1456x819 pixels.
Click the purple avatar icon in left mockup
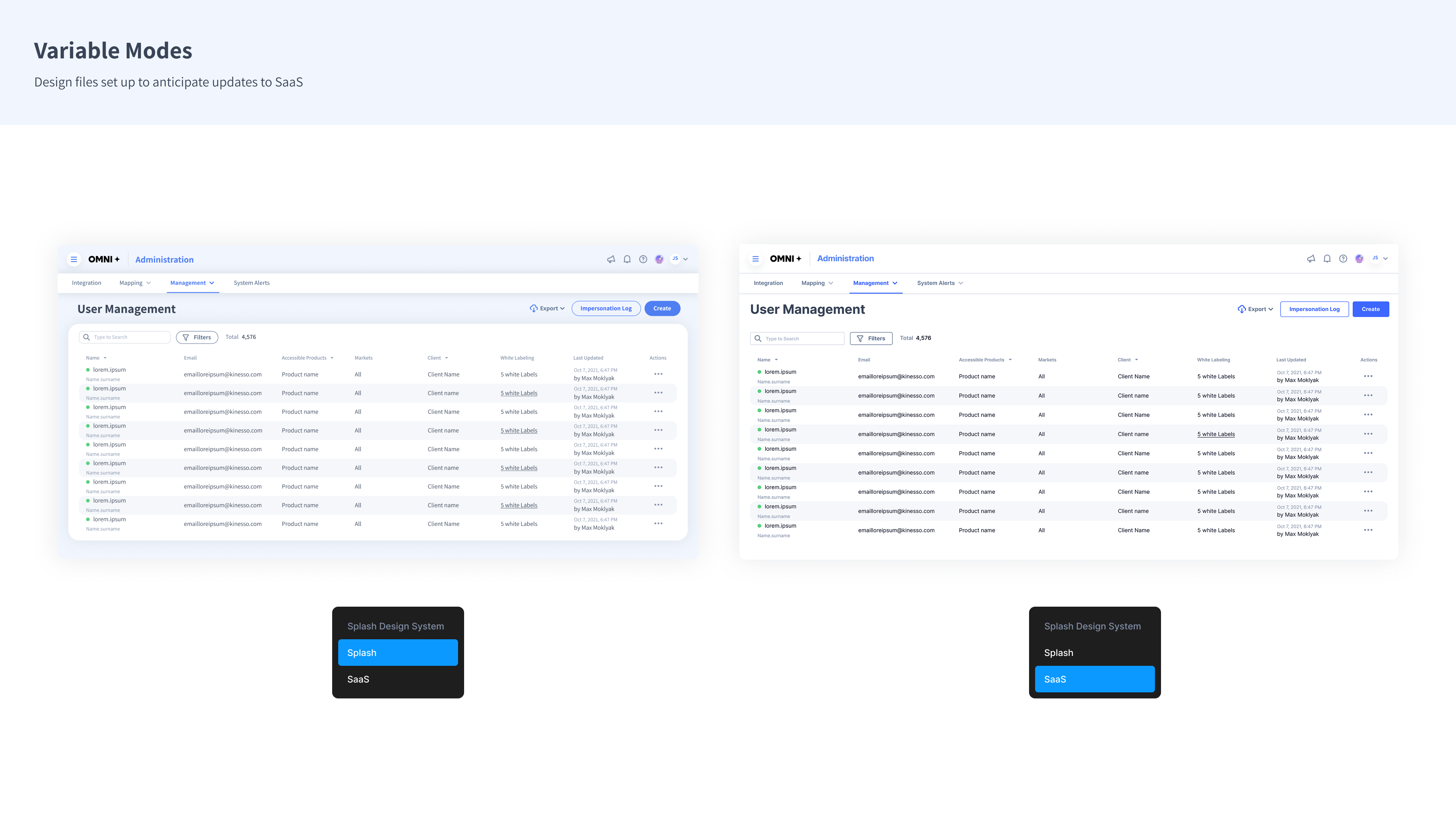[x=659, y=259]
